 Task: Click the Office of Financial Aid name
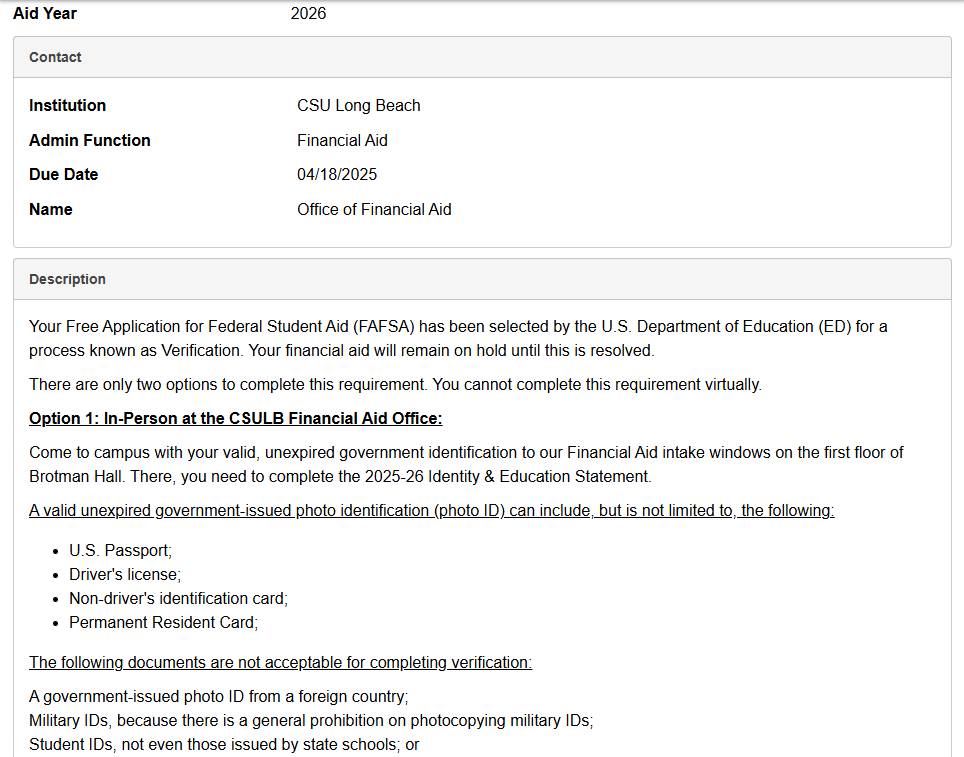[x=374, y=209]
